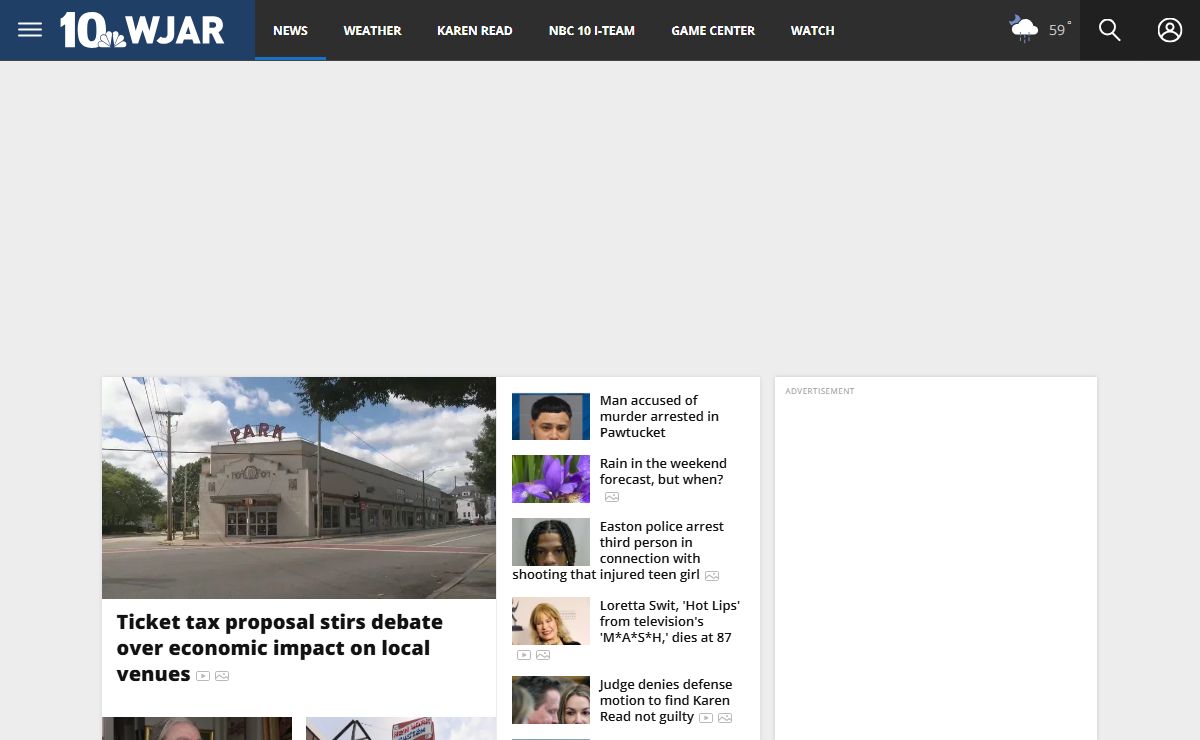This screenshot has width=1200, height=740.
Task: Click the Easton shooting suspect thumbnail
Action: [x=551, y=542]
